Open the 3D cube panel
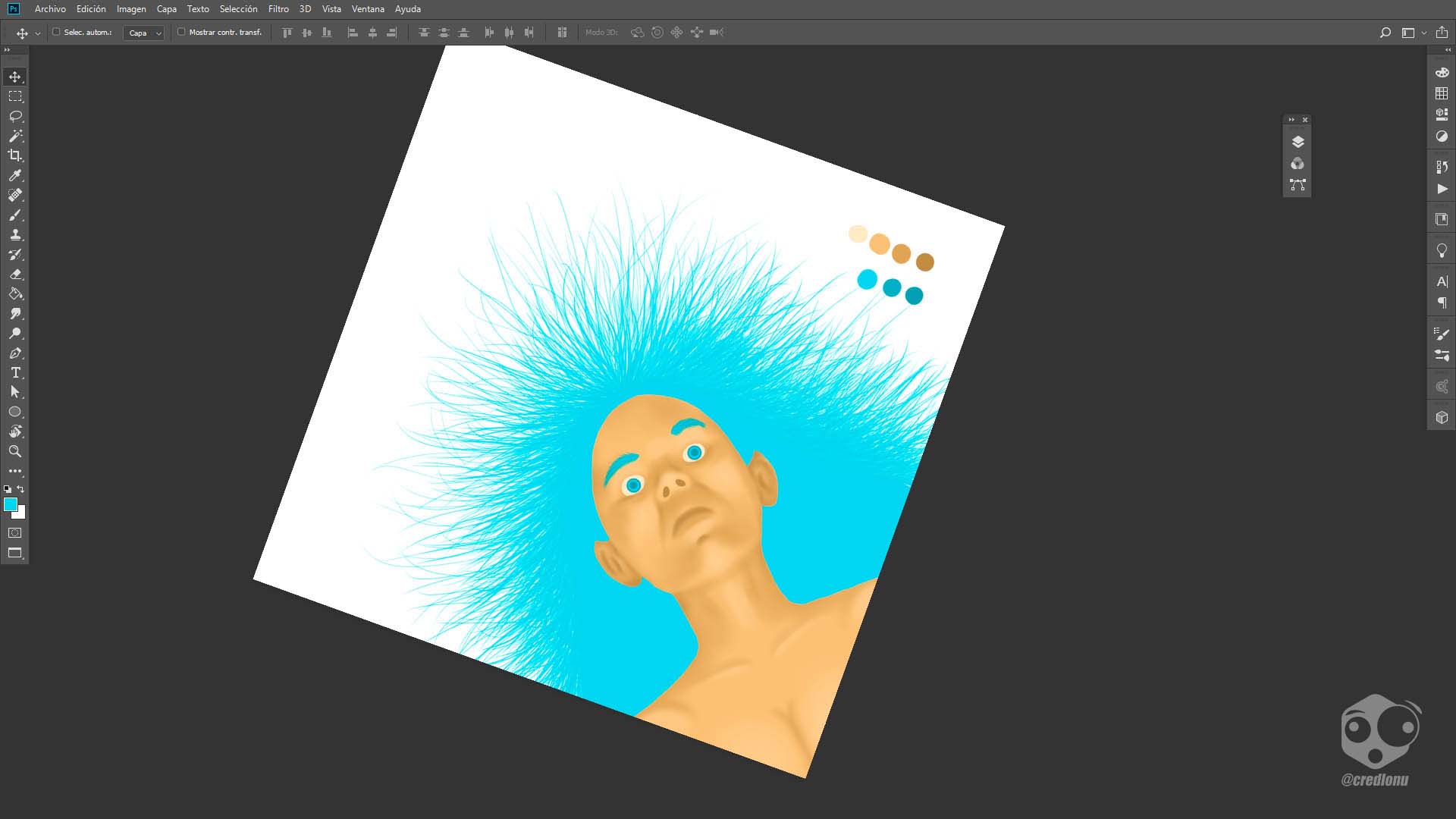This screenshot has height=819, width=1456. click(x=1442, y=417)
